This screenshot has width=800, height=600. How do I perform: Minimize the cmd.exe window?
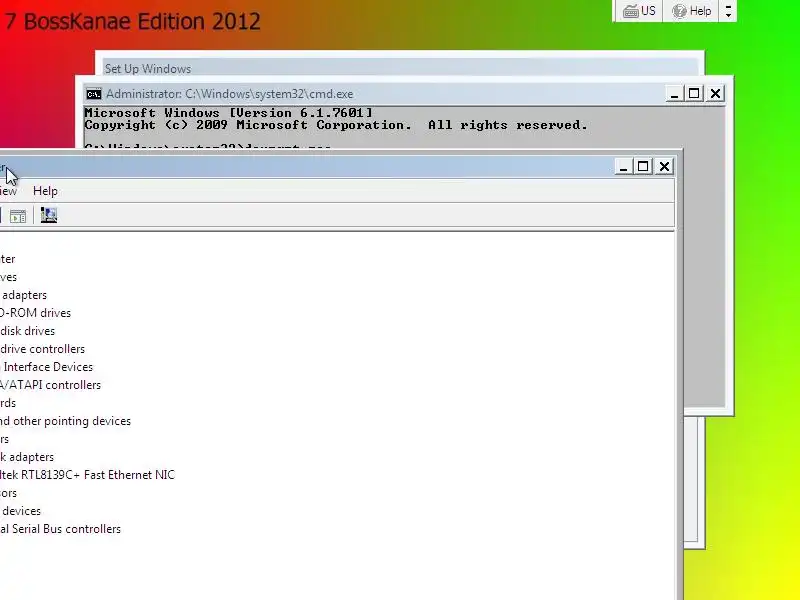(x=674, y=94)
